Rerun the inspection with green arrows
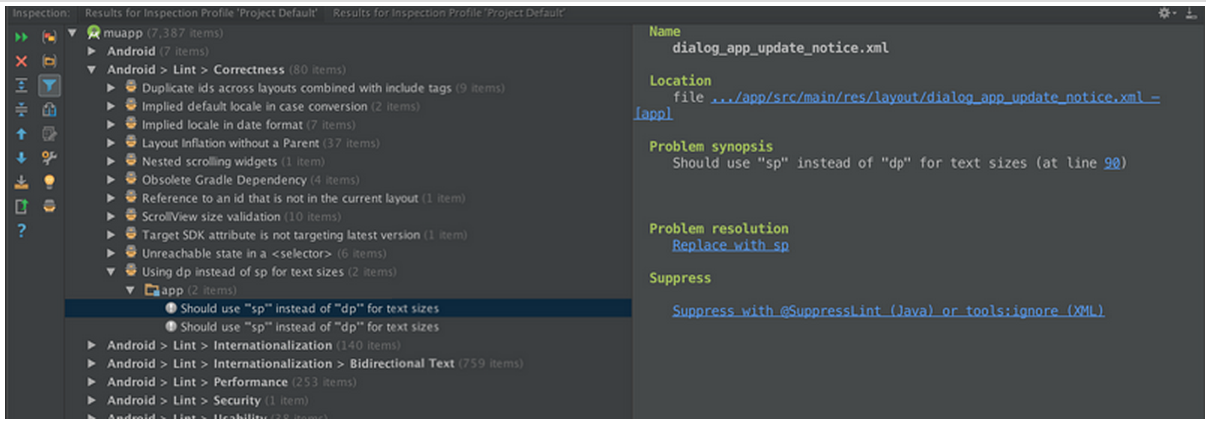Screen dimensions: 1206x421 pyautogui.click(x=21, y=37)
